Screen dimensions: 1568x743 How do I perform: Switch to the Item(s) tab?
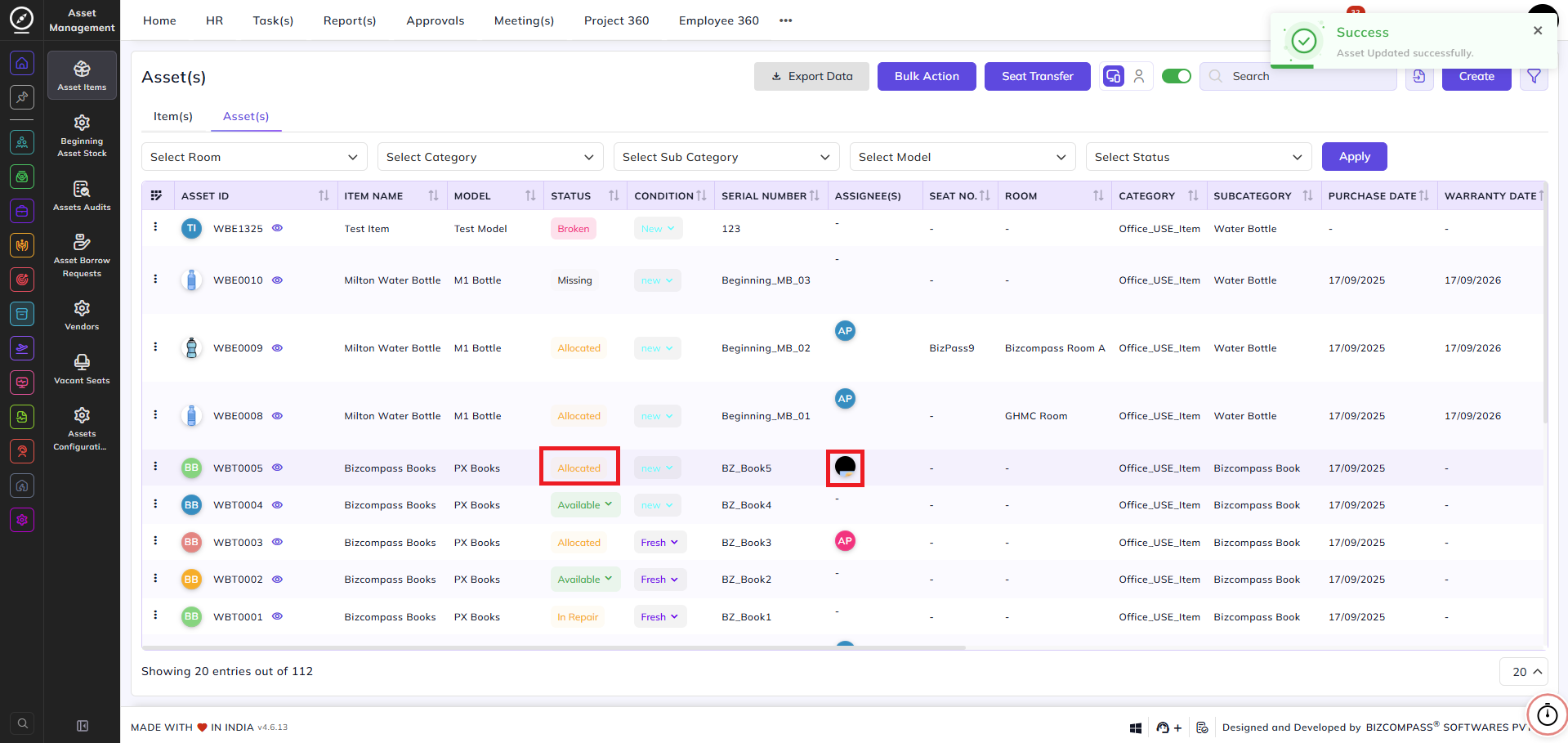tap(173, 116)
